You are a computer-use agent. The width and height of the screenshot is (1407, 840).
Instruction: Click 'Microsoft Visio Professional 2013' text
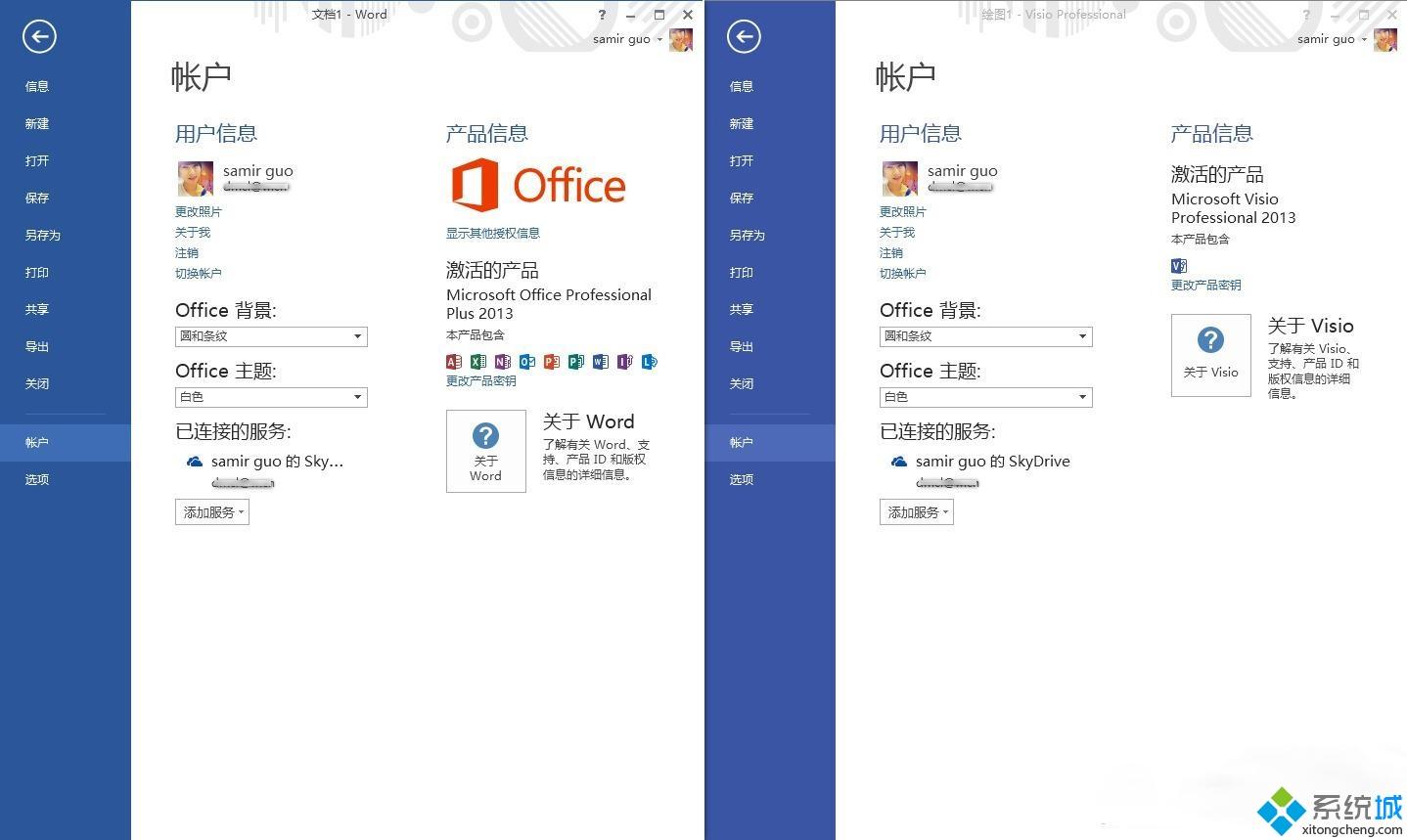click(x=1234, y=208)
